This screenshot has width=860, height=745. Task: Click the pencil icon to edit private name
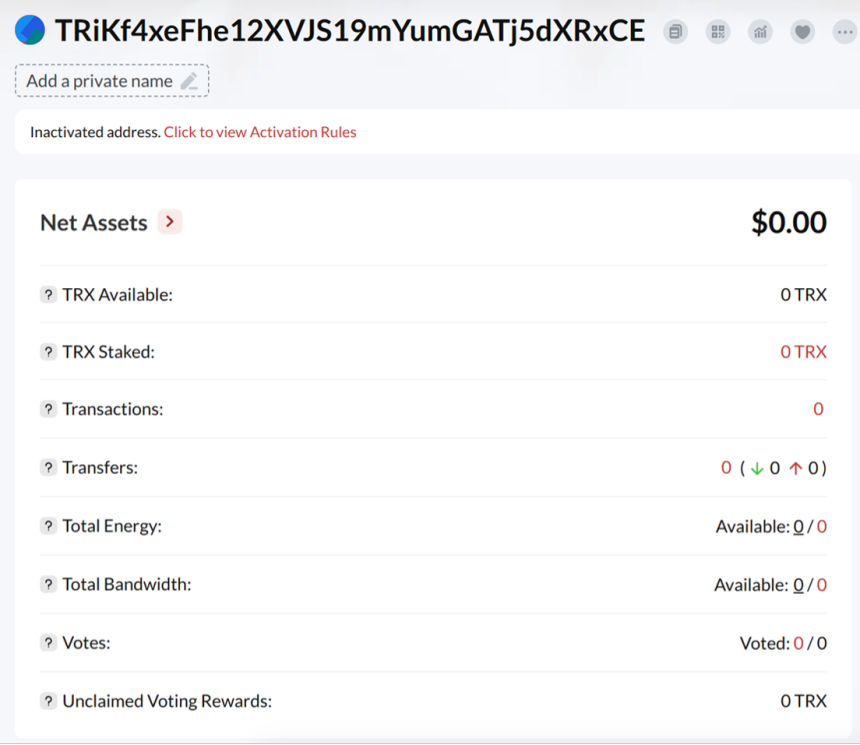click(x=189, y=81)
